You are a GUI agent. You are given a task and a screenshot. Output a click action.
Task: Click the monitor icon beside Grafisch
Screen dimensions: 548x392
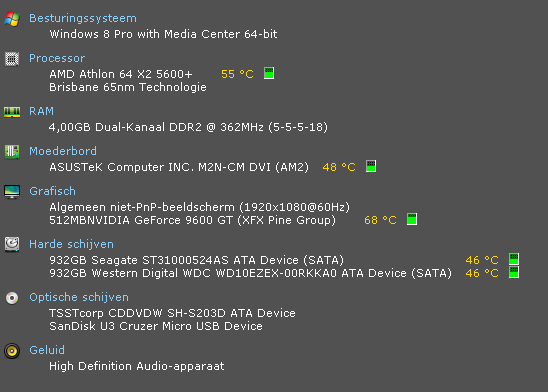tap(12, 191)
